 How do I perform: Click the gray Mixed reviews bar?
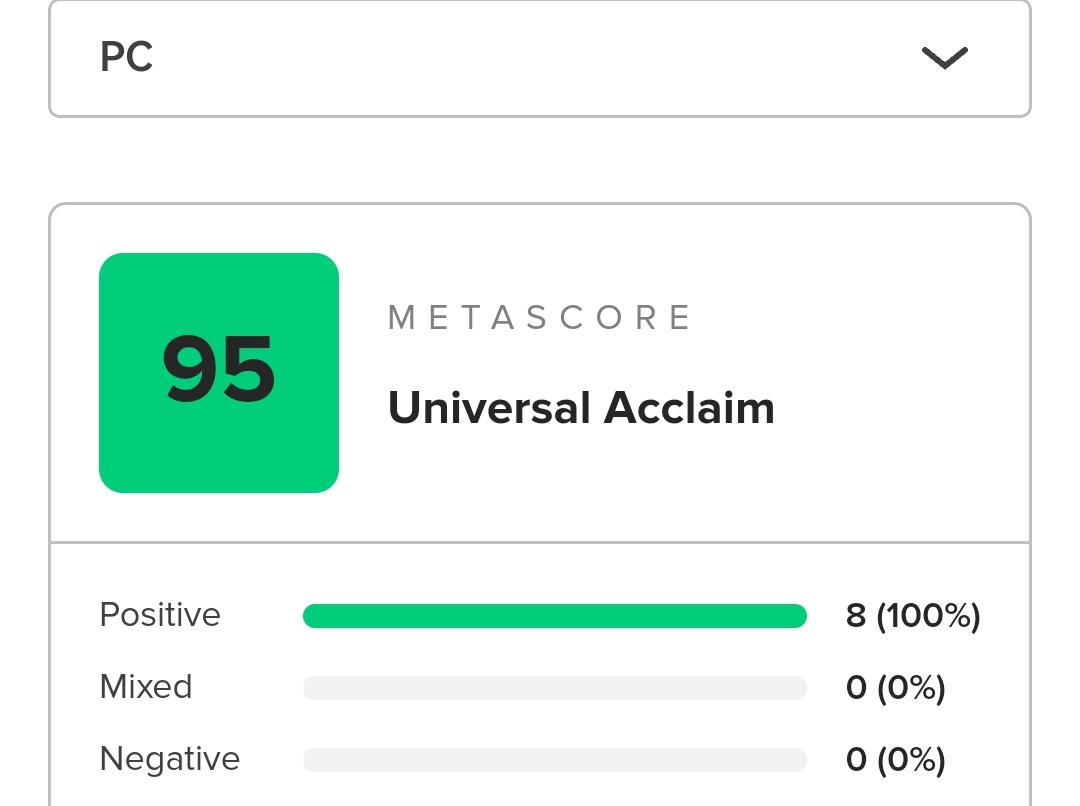(x=554, y=688)
